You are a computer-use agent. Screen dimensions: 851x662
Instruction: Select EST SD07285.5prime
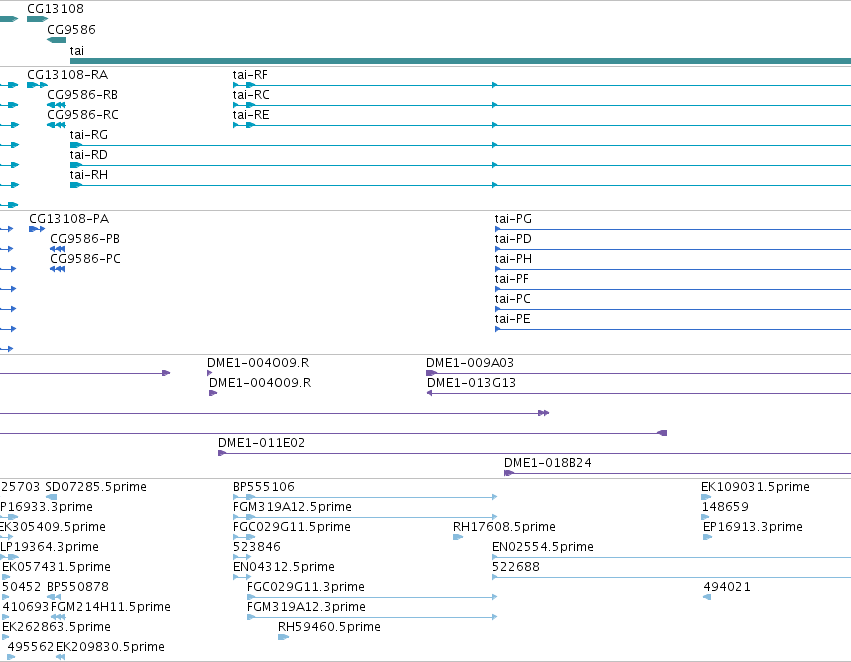(x=96, y=487)
